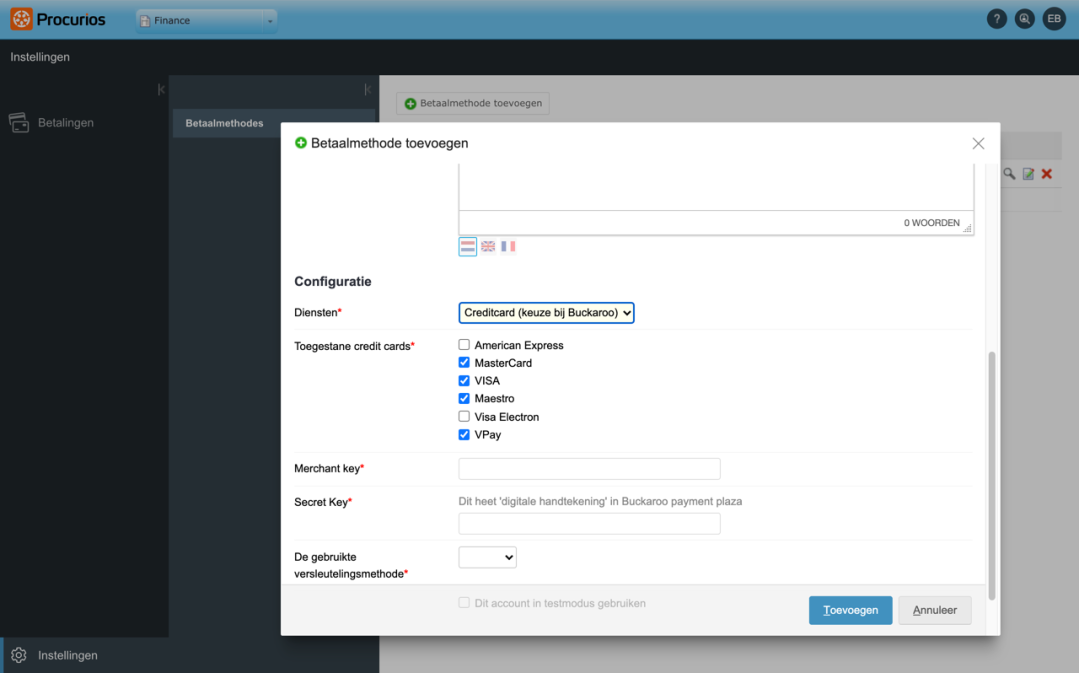Click the 'Instellingen' page title text

tap(40, 57)
